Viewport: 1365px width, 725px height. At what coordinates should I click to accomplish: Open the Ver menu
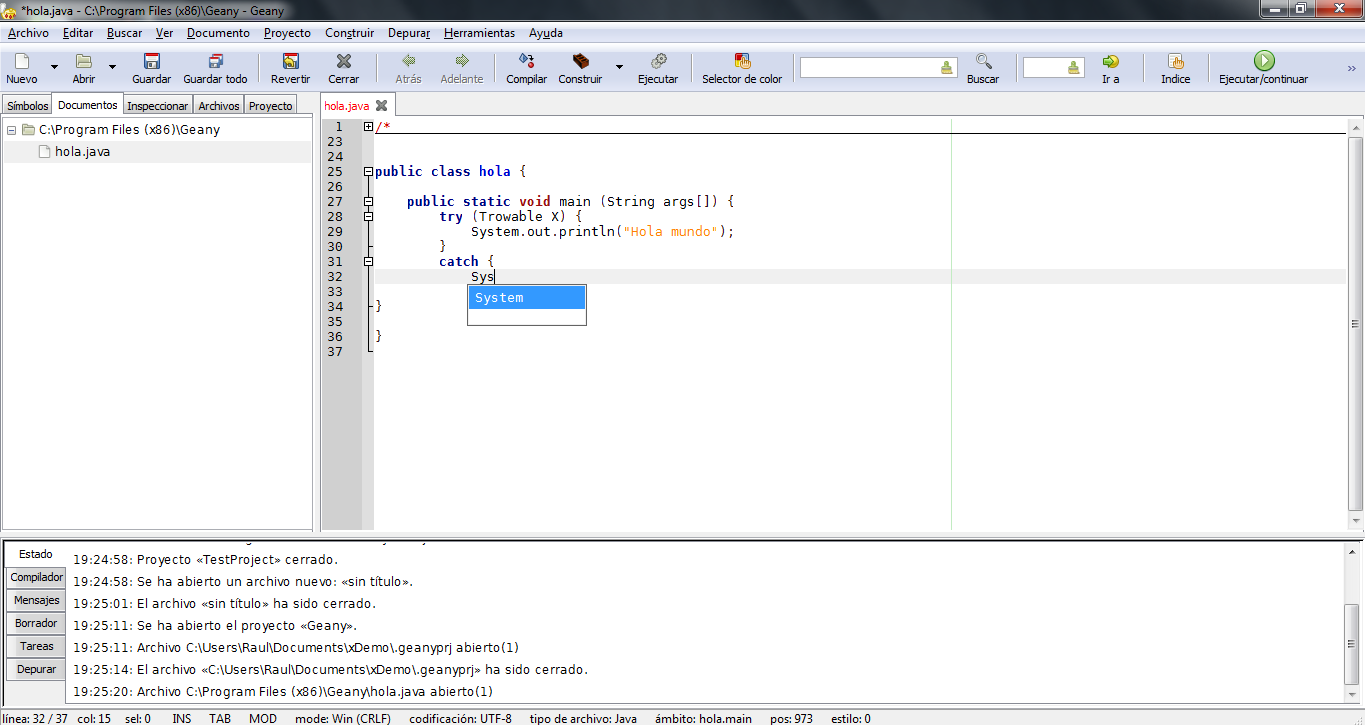click(x=165, y=33)
